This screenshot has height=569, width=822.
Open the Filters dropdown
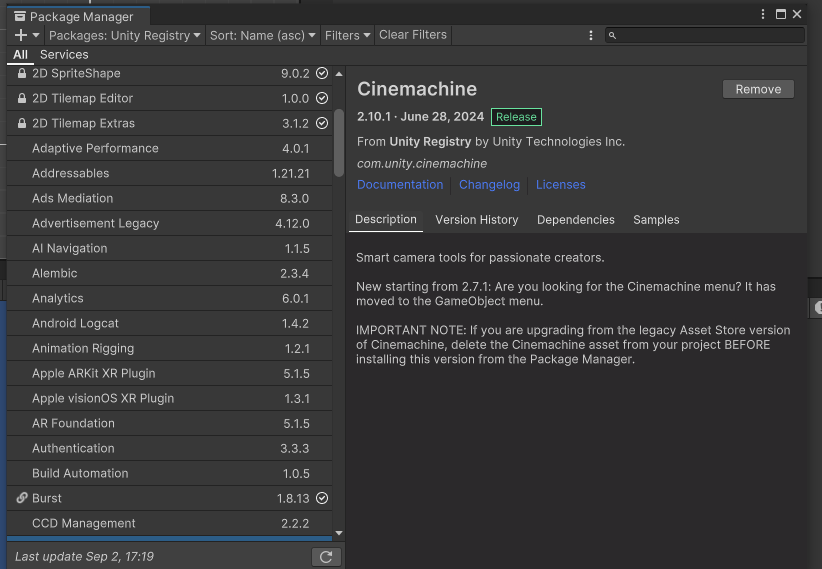pos(347,35)
